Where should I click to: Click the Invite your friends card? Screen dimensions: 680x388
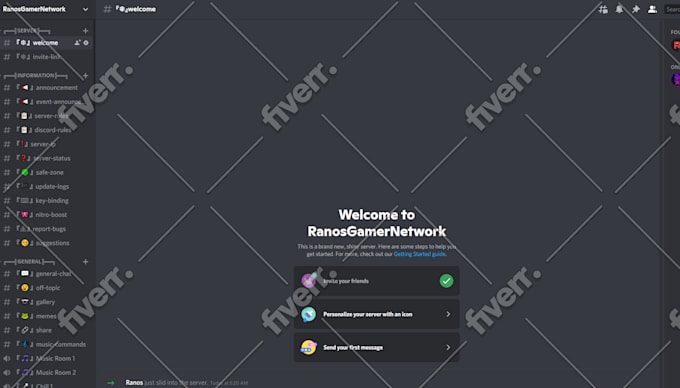(376, 281)
